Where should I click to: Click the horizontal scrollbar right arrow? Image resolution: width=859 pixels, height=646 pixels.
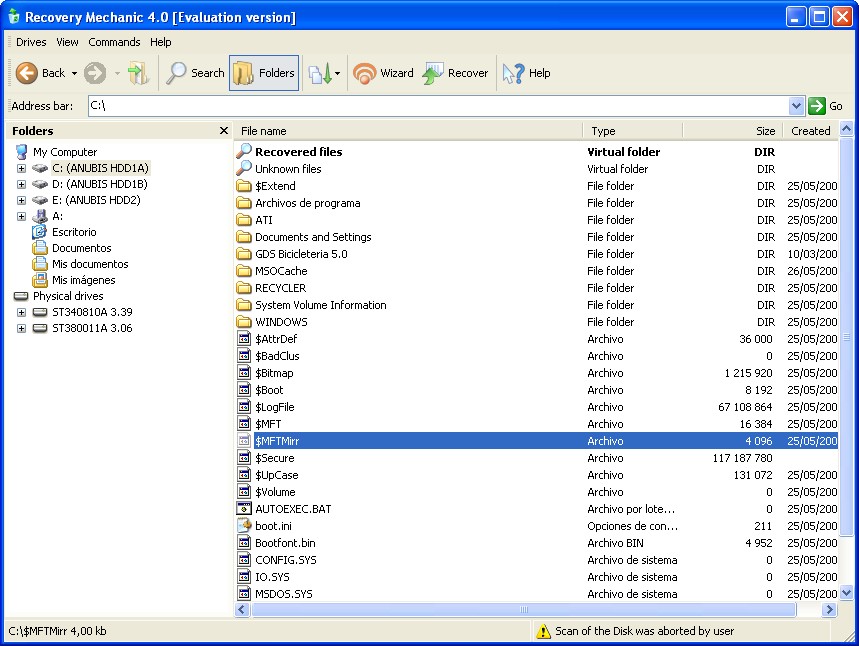[830, 609]
